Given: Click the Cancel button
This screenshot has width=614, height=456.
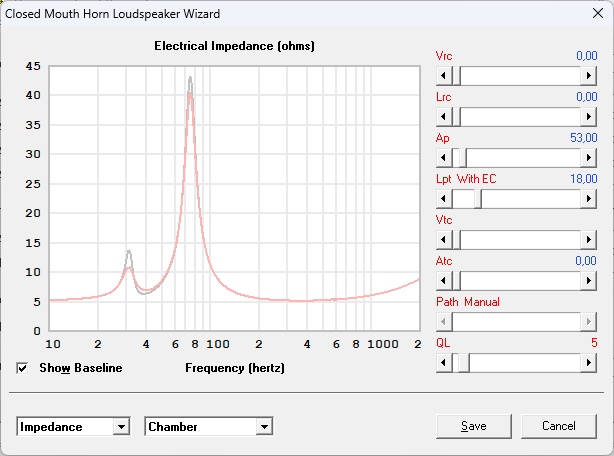Looking at the screenshot, I should click(x=559, y=426).
